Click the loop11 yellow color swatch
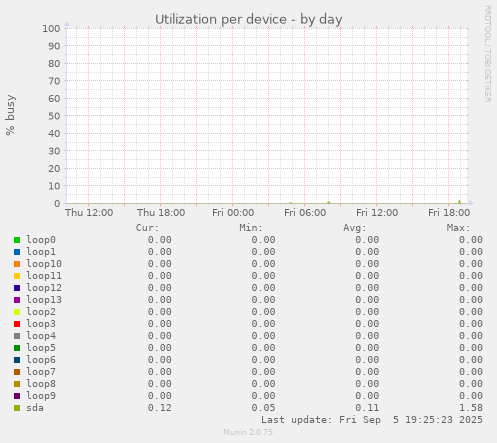This screenshot has height=443, width=497. coord(17,276)
